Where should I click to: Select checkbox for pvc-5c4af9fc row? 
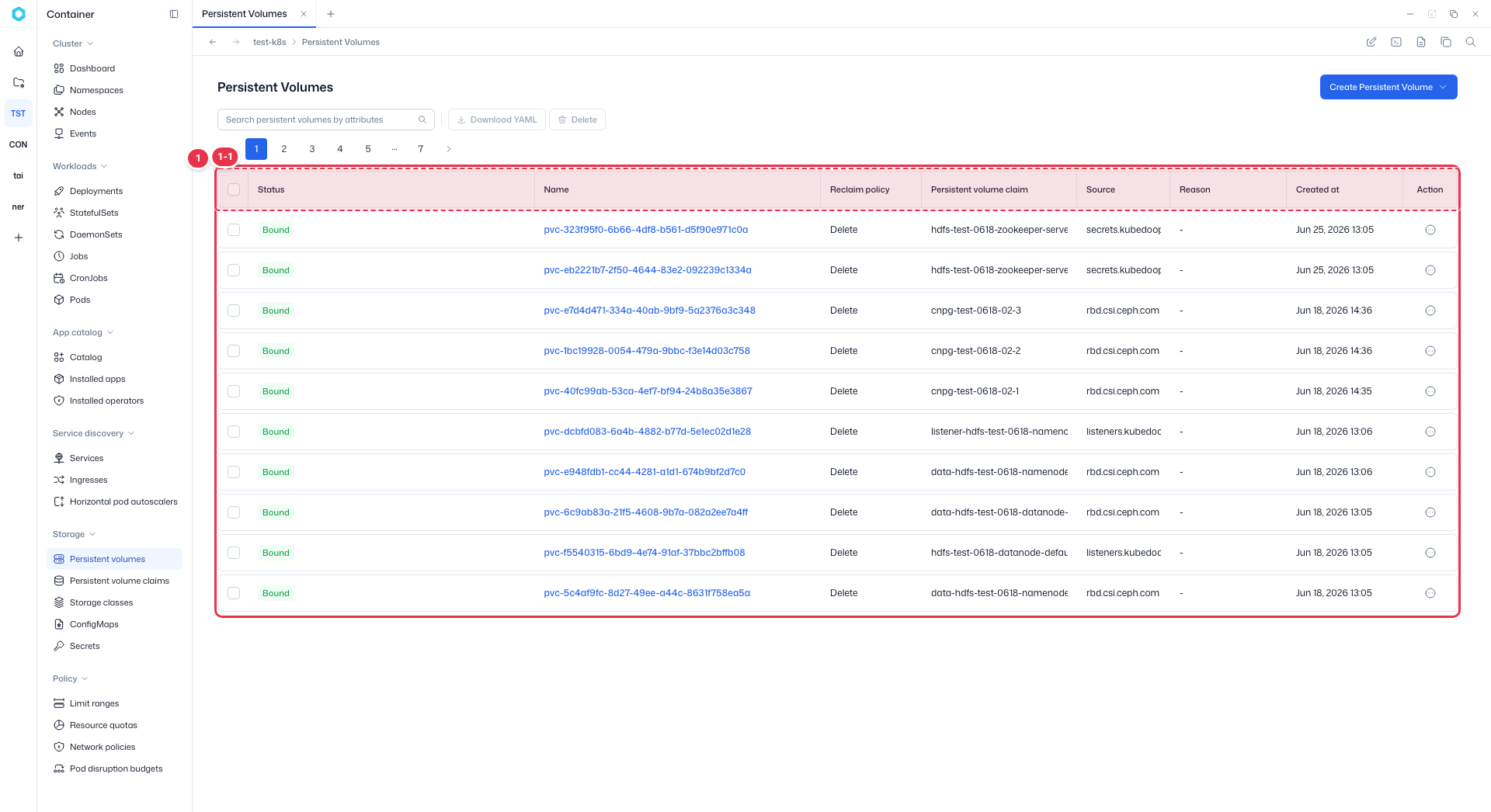pyautogui.click(x=234, y=593)
